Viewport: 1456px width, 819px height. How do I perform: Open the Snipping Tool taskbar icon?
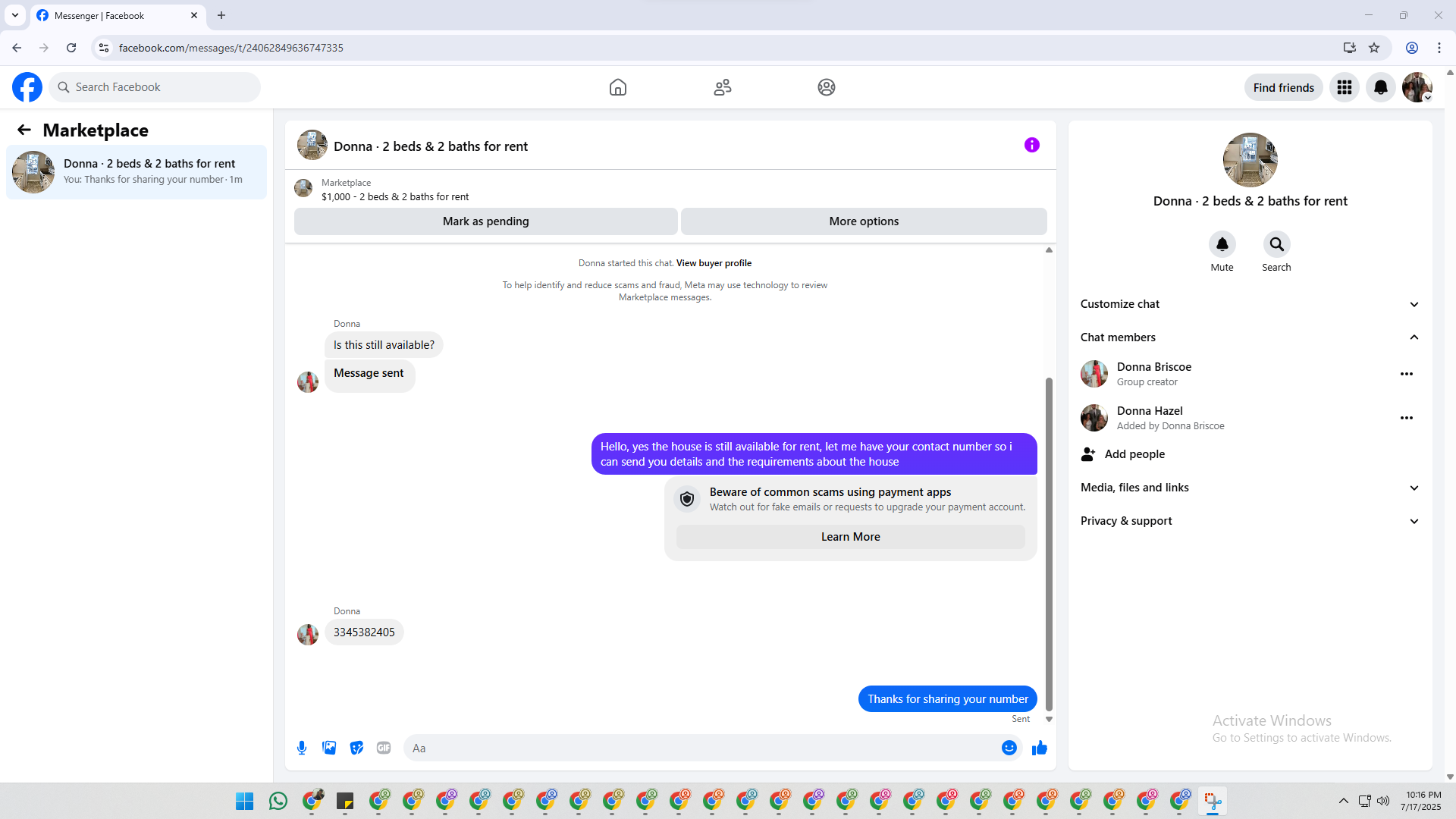point(1213,801)
